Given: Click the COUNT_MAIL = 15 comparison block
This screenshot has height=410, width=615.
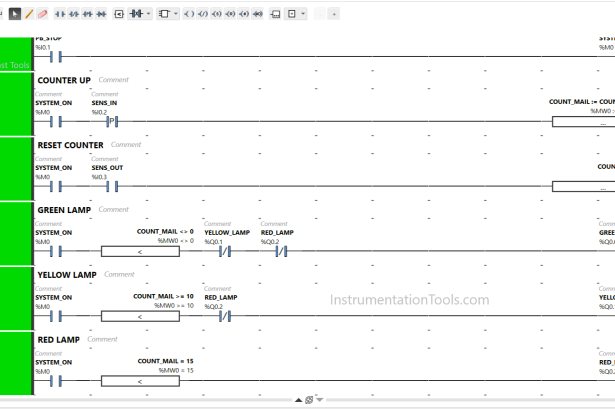Looking at the screenshot, I should pos(140,382).
